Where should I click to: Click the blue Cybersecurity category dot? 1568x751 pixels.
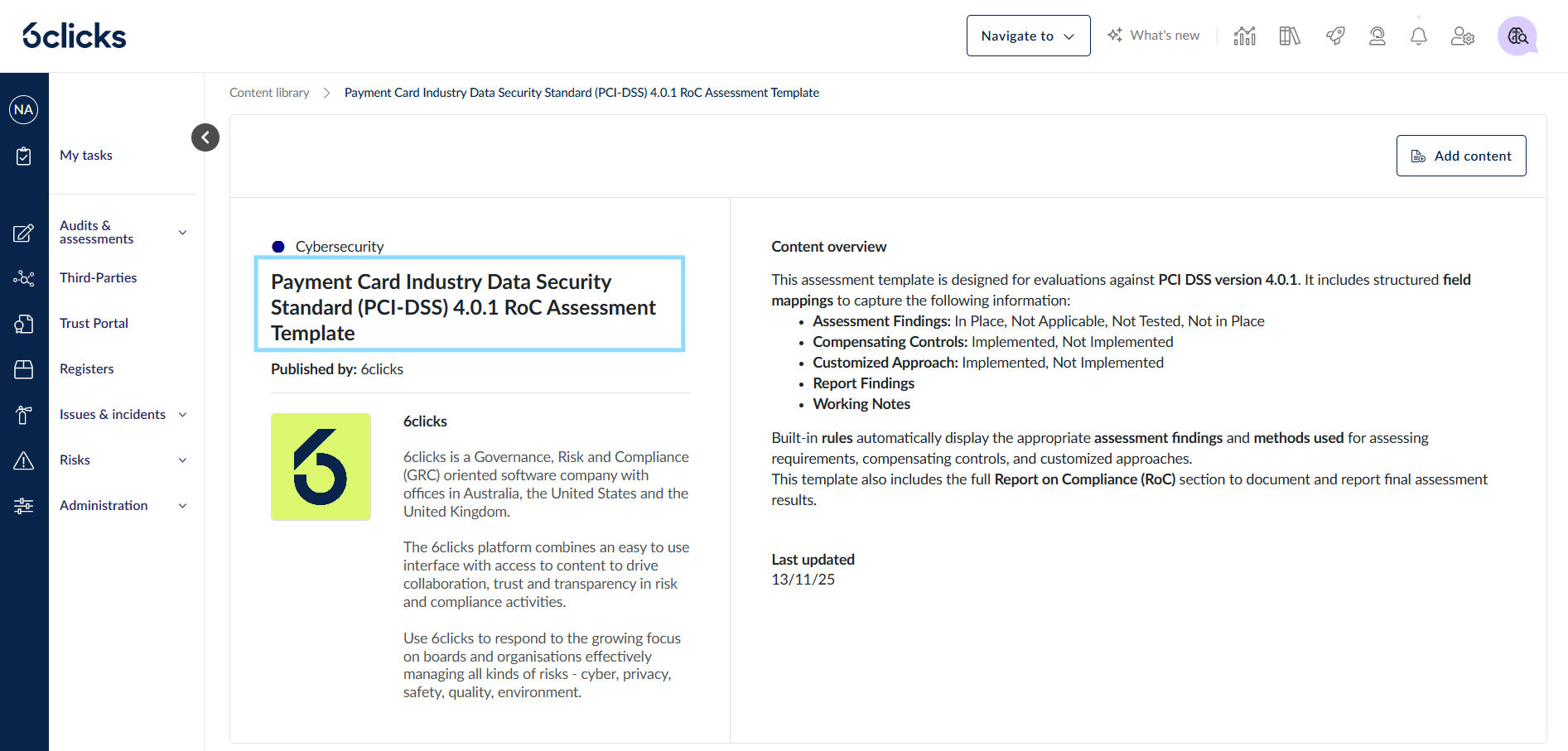pos(279,246)
